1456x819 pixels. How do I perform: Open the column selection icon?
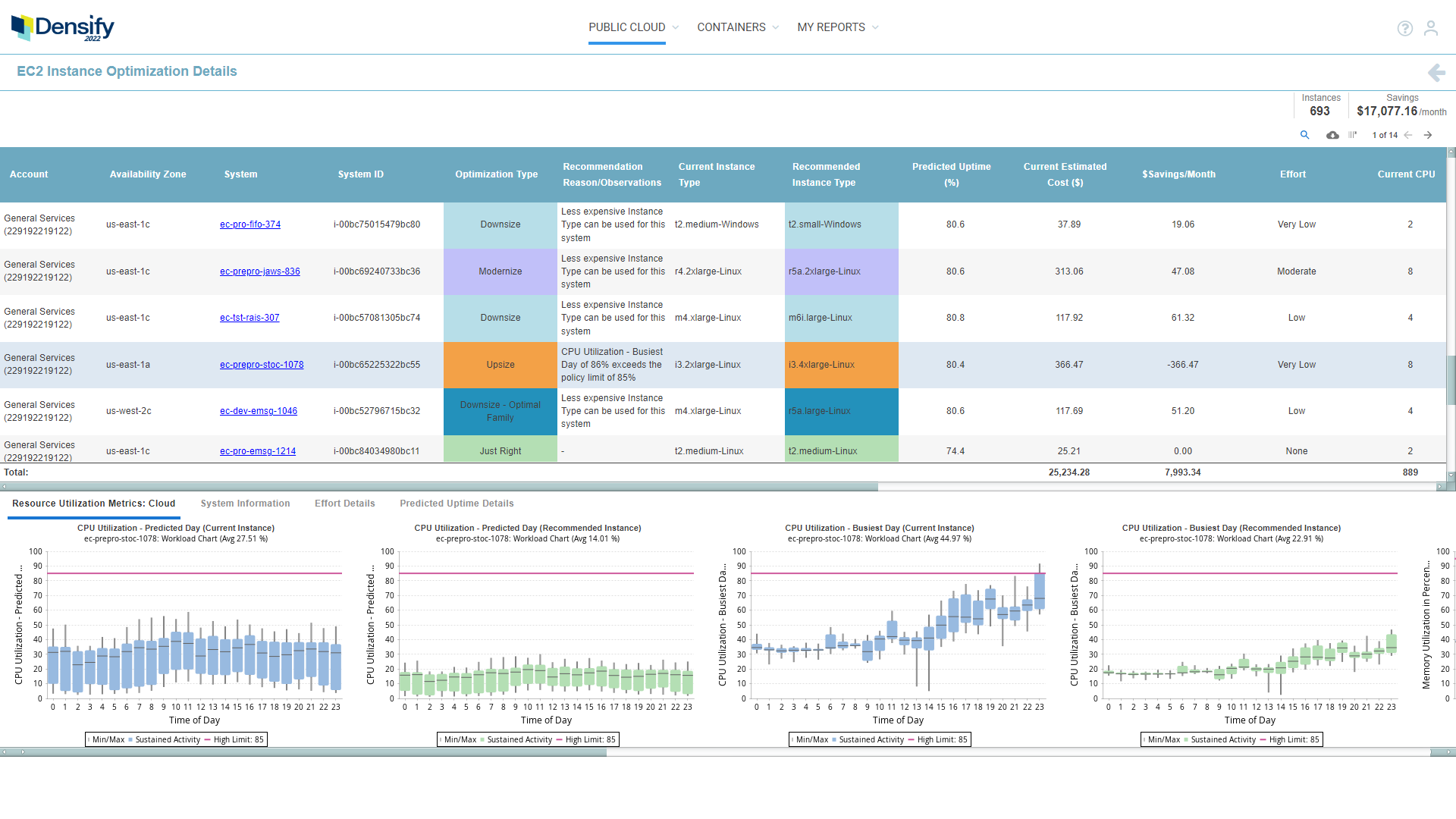(1354, 135)
